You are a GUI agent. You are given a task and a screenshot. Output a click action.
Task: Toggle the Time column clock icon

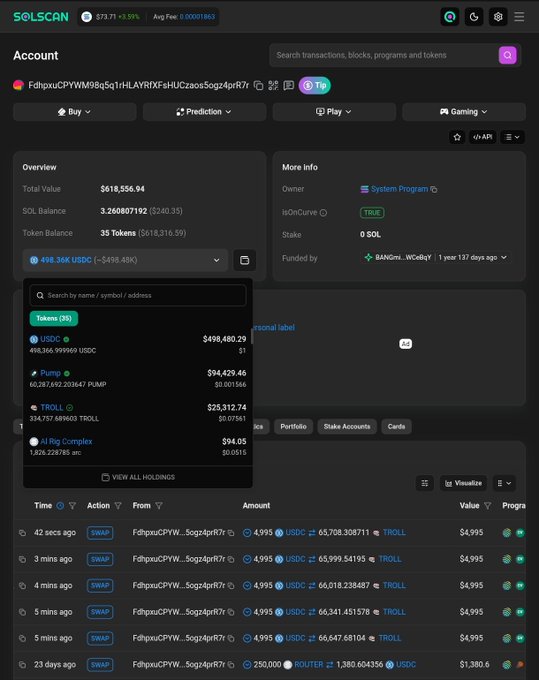60,506
